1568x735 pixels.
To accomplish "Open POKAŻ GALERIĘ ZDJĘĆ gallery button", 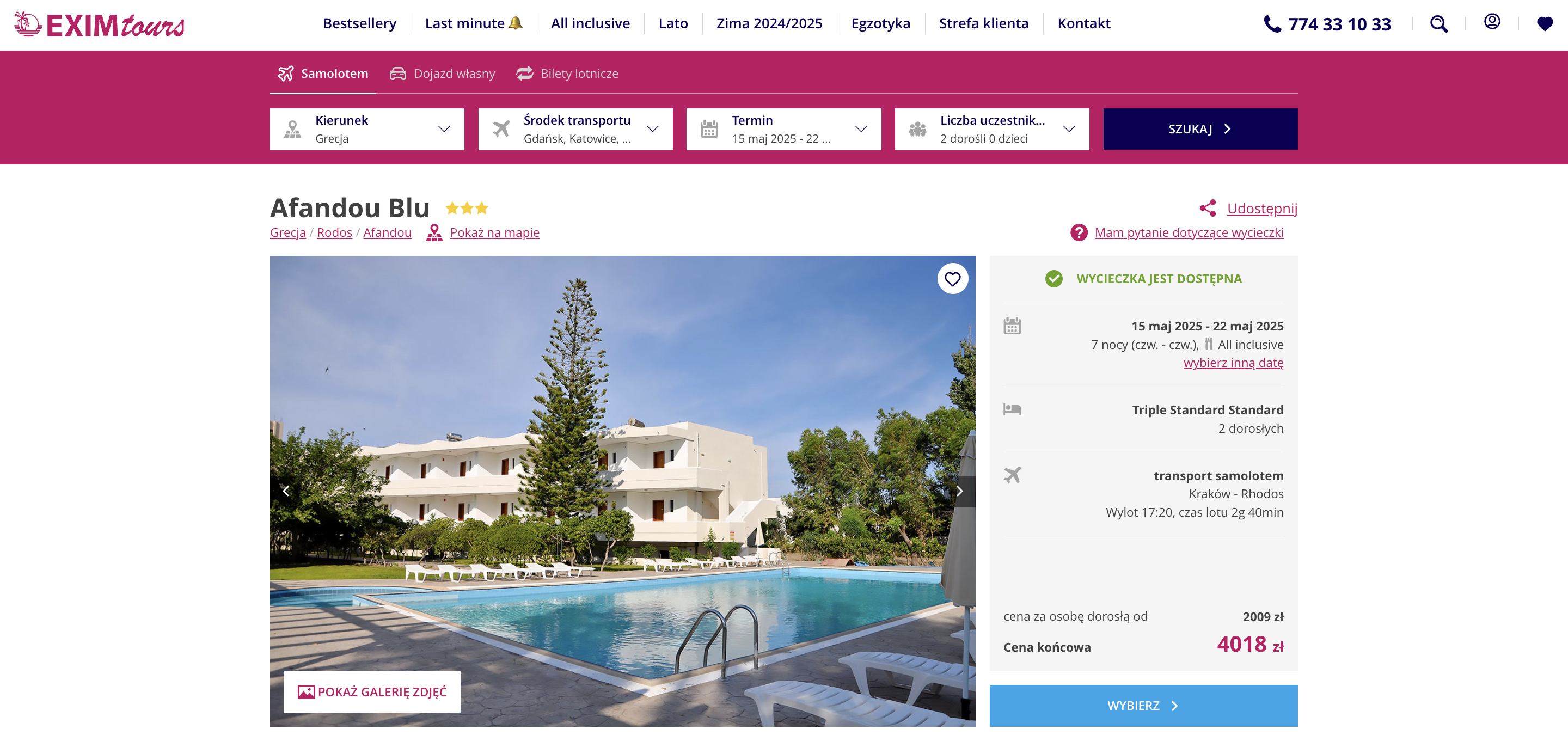I will [372, 692].
